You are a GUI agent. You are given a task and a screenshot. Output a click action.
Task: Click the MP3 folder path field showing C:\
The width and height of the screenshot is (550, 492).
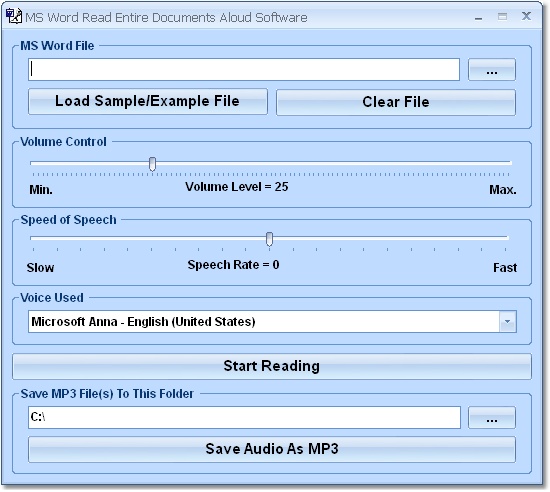244,417
